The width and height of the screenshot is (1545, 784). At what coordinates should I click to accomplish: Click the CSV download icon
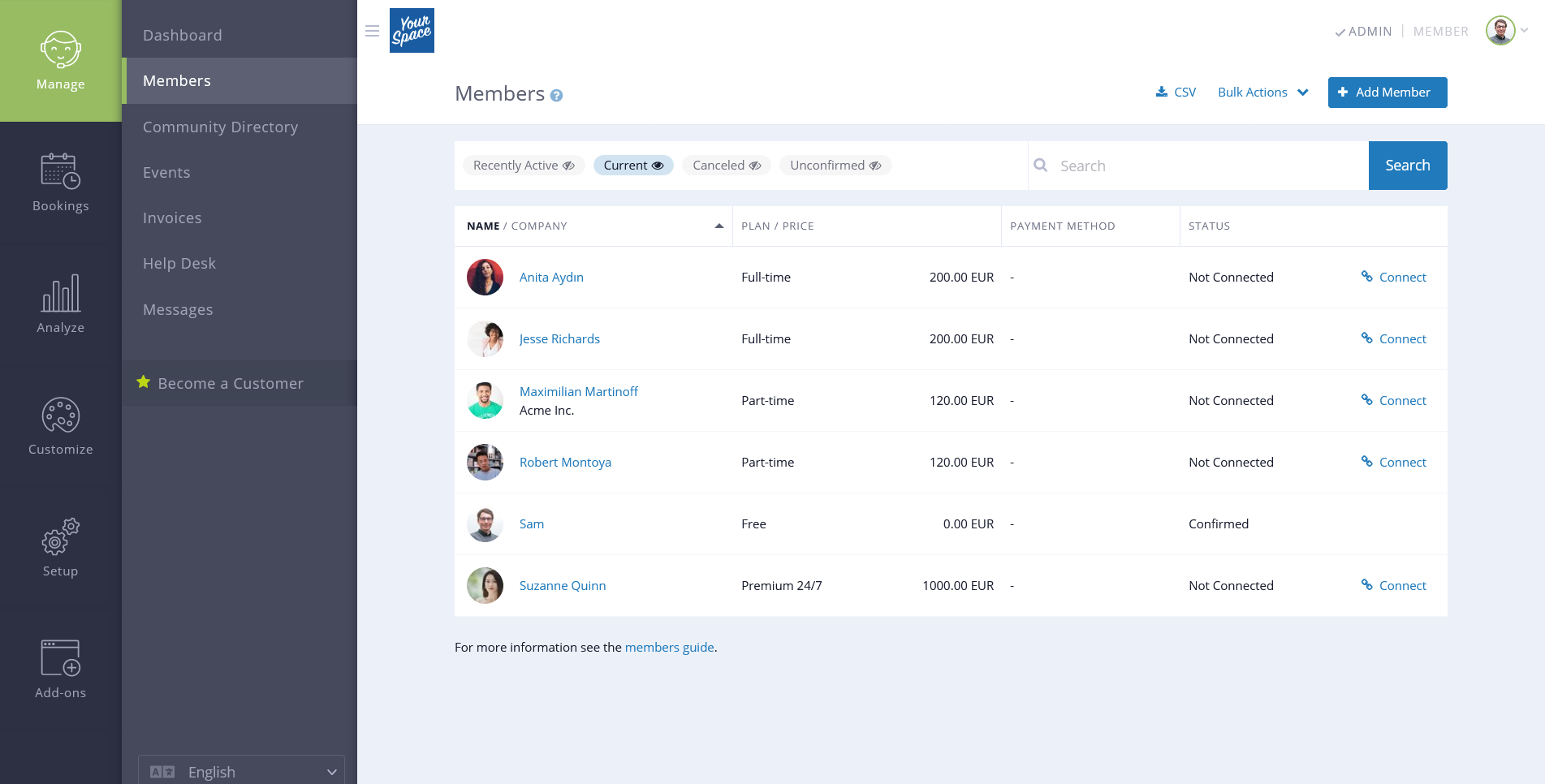click(x=1161, y=92)
